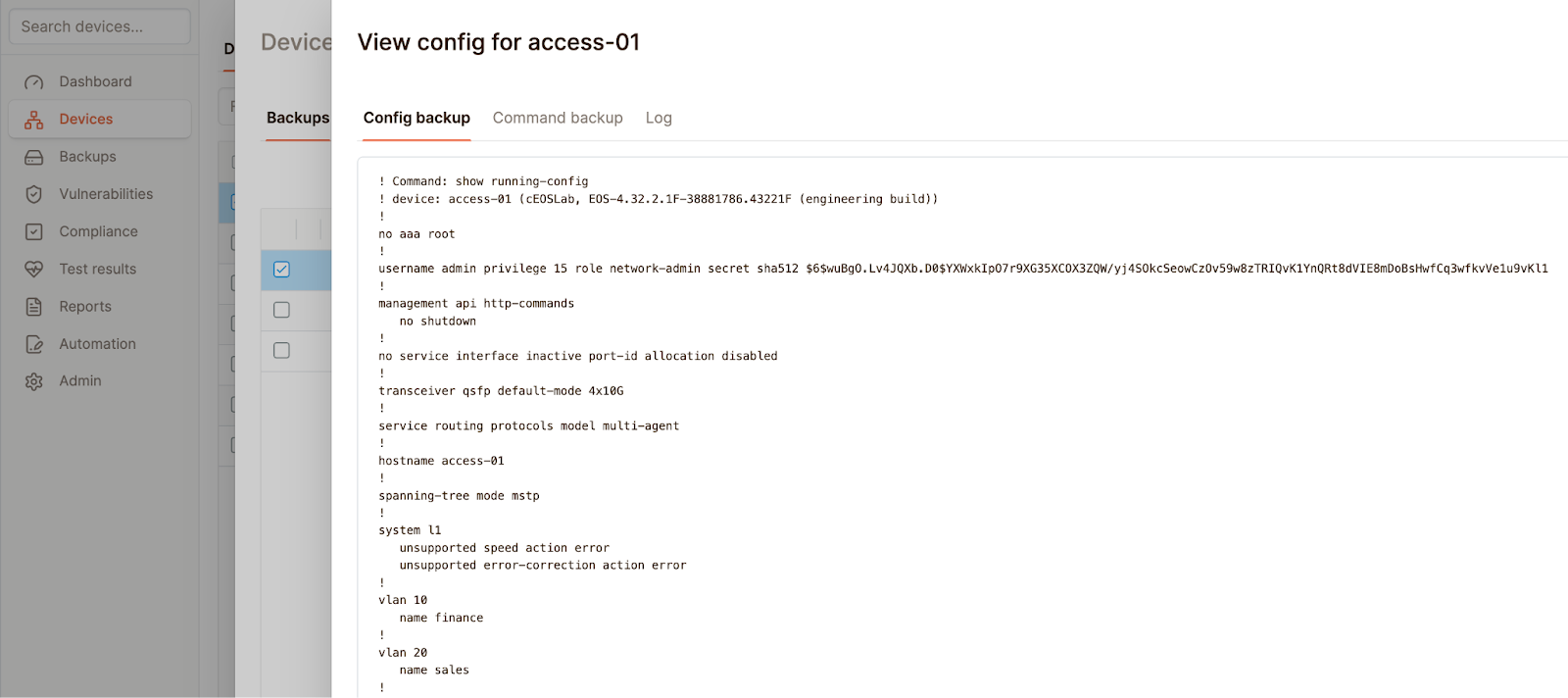1568x698 pixels.
Task: Open the Log tab
Action: 659,118
